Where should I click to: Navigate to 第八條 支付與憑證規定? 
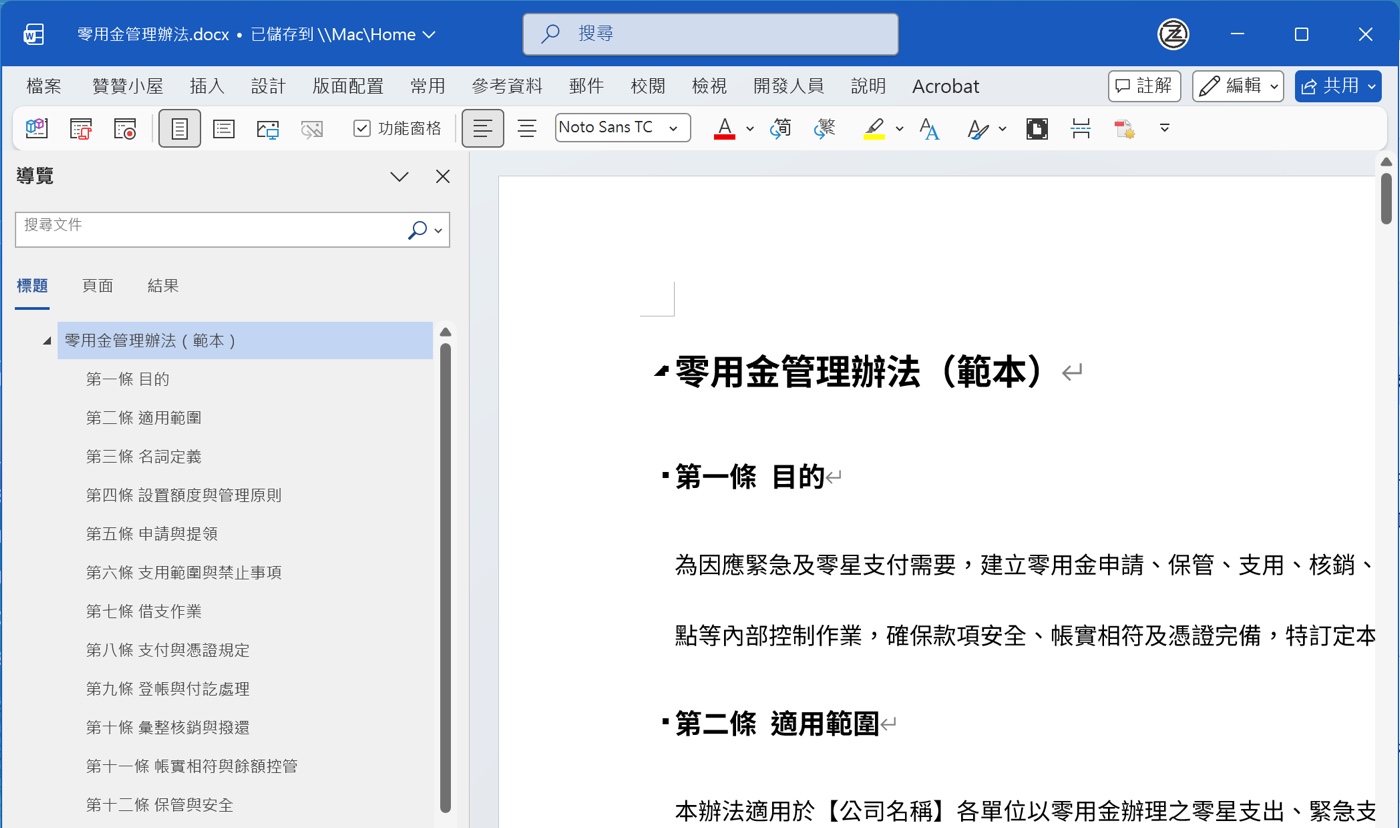(167, 650)
